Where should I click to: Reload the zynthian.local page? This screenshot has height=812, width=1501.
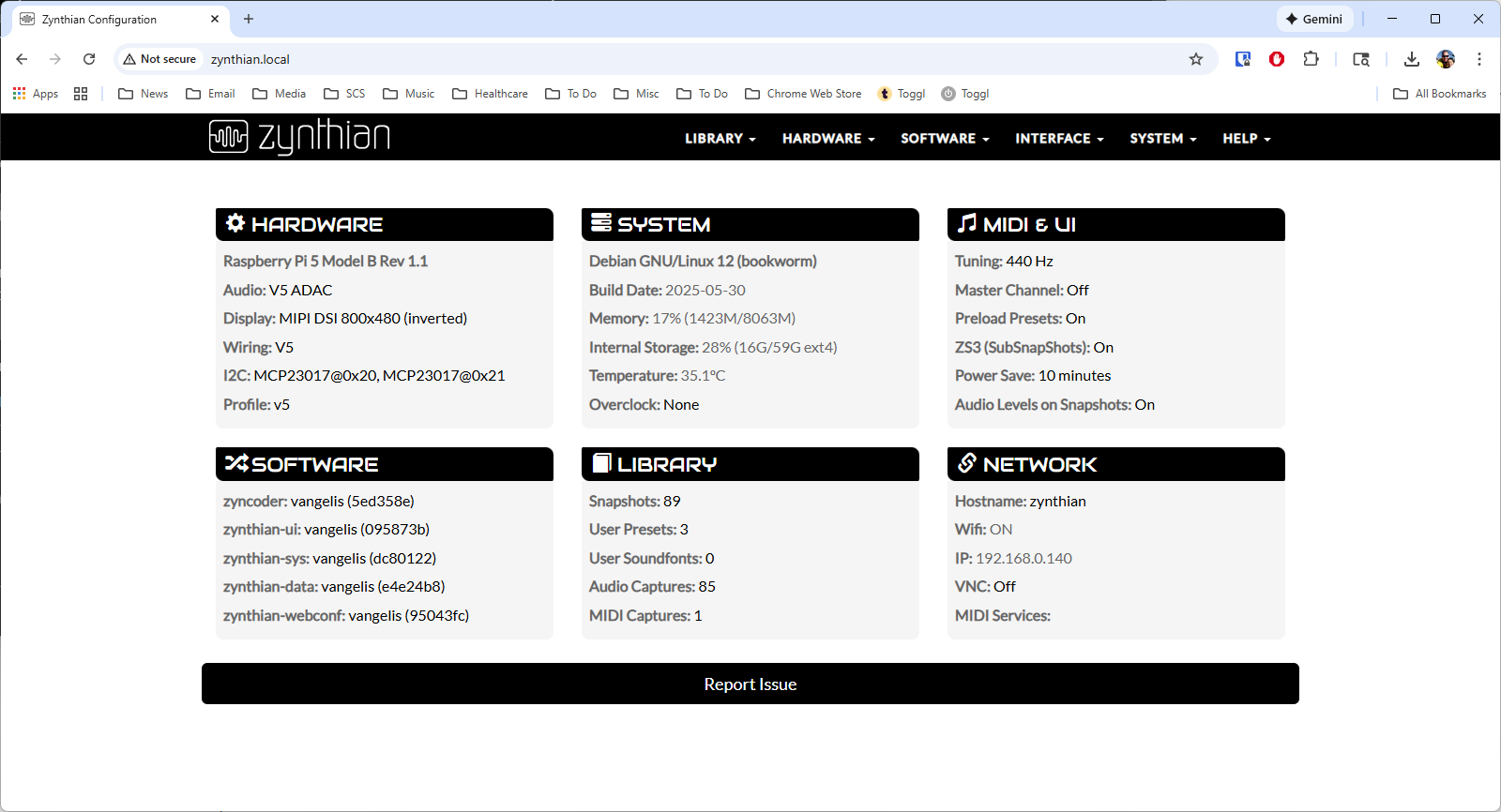click(x=89, y=59)
